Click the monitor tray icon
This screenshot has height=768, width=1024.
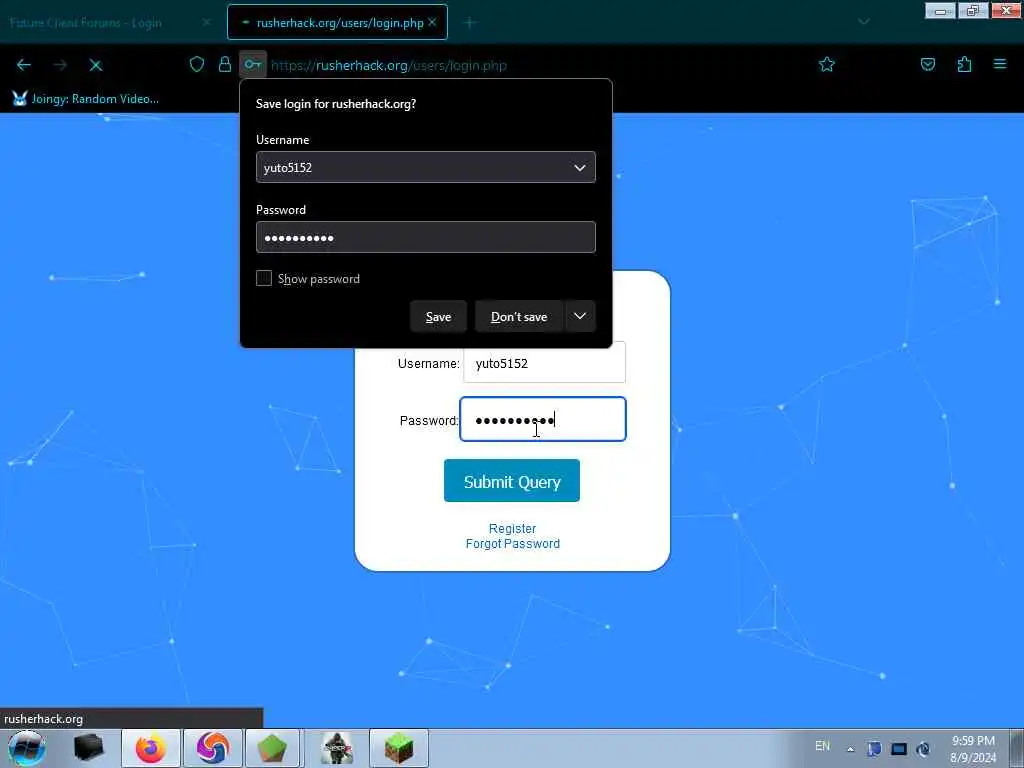(x=899, y=749)
